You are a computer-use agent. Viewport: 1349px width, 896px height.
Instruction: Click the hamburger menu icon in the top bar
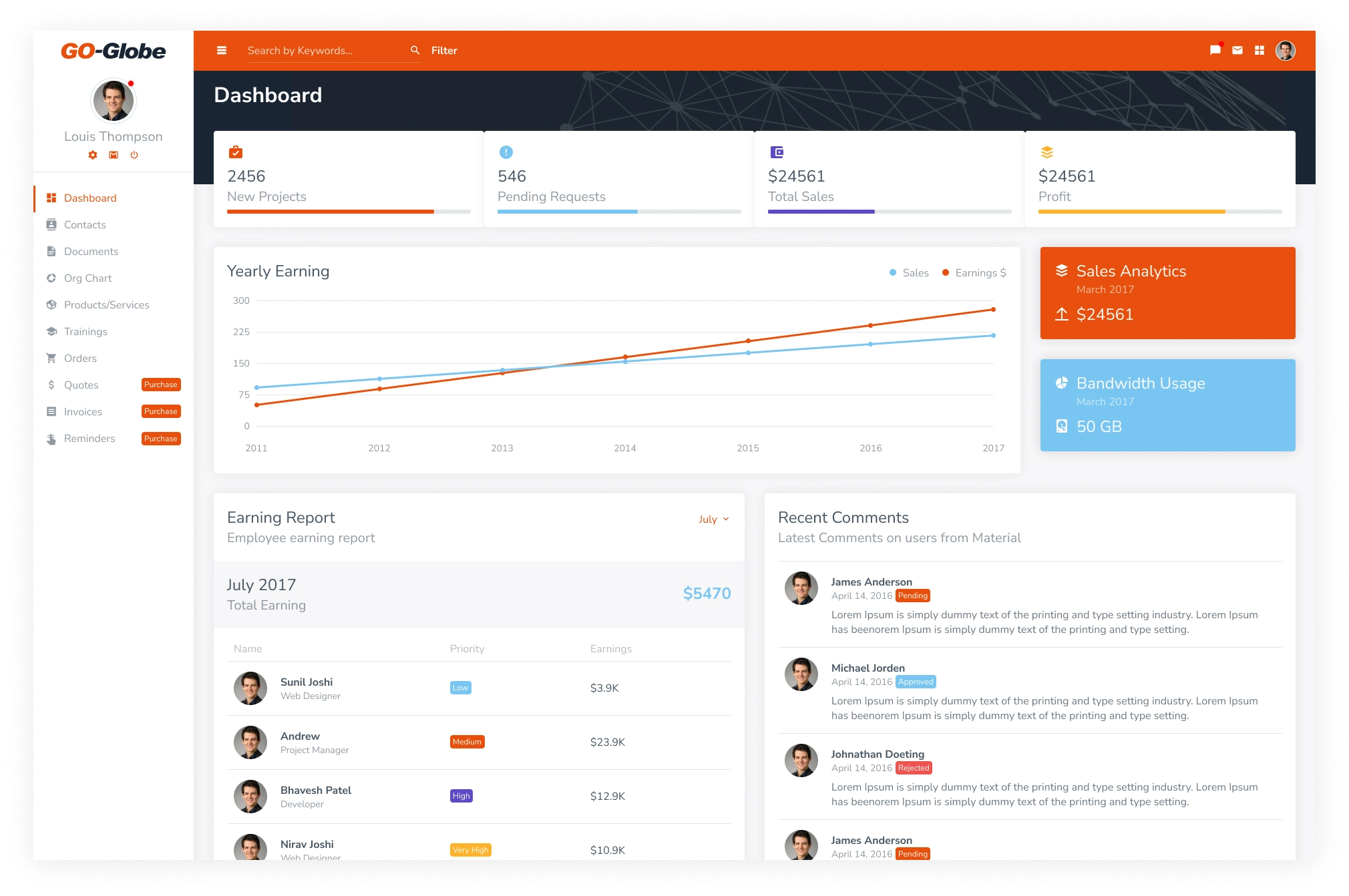click(222, 51)
